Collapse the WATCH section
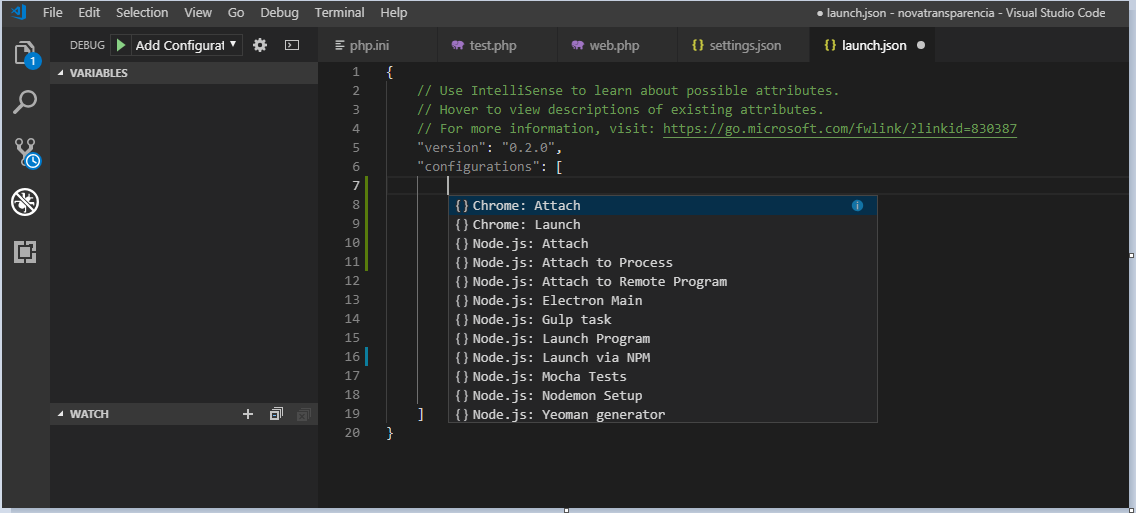The image size is (1136, 513). click(x=60, y=414)
